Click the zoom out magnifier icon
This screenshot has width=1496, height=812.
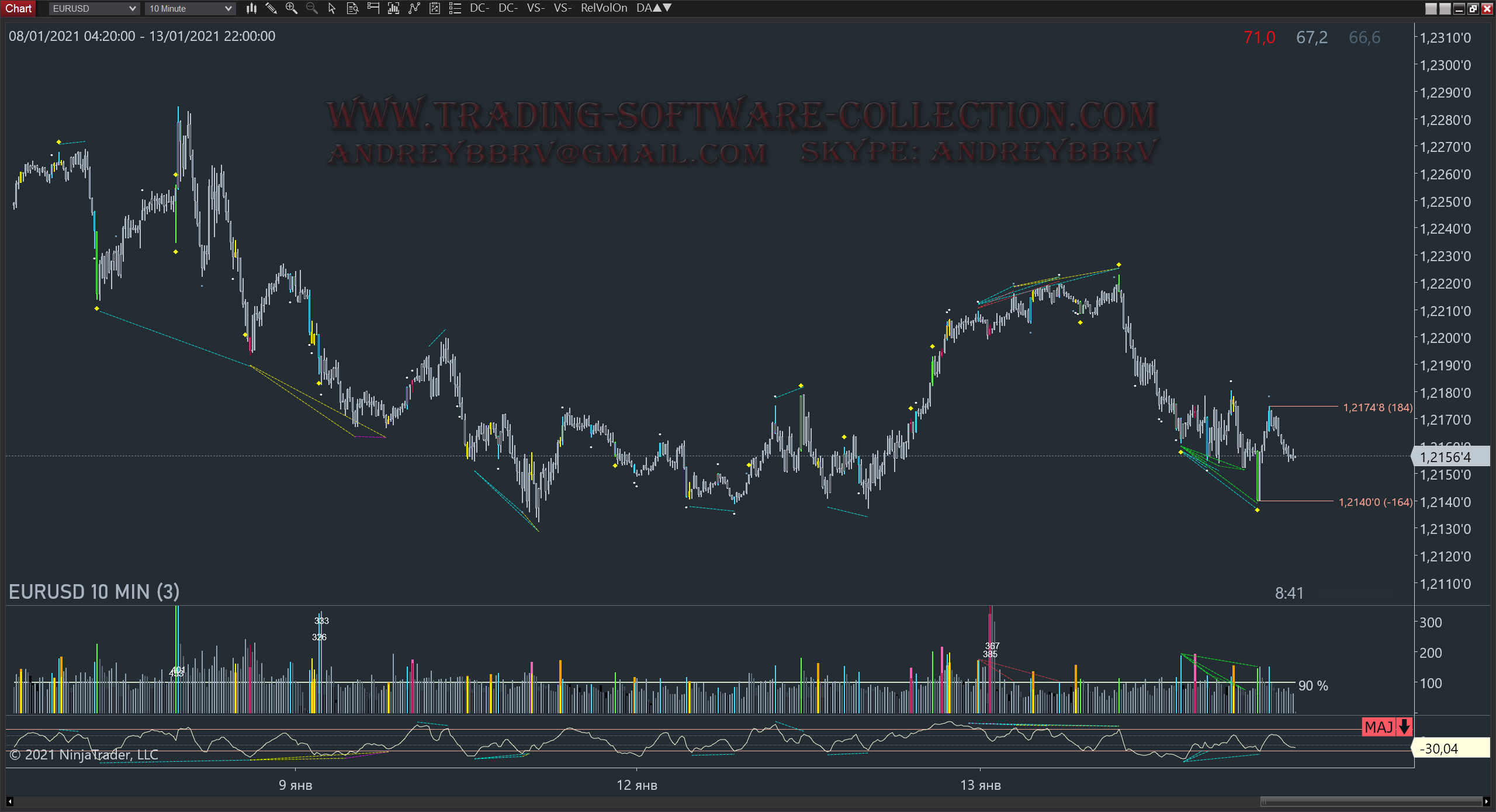coord(312,8)
